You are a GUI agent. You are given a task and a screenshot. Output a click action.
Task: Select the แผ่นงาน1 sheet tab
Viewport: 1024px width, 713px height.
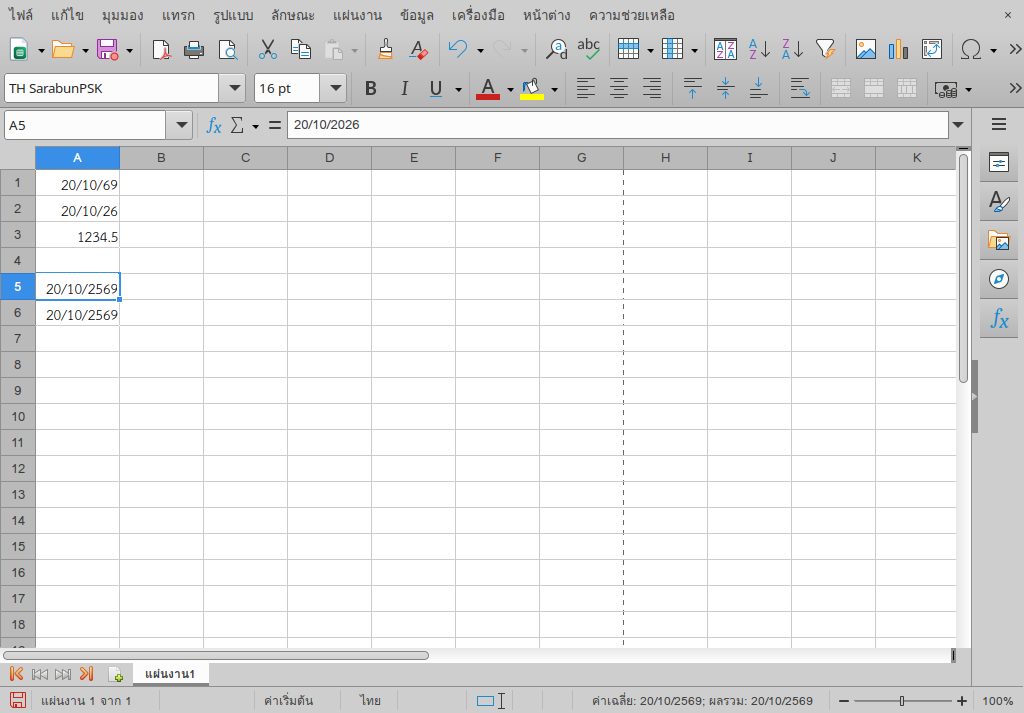pos(170,674)
